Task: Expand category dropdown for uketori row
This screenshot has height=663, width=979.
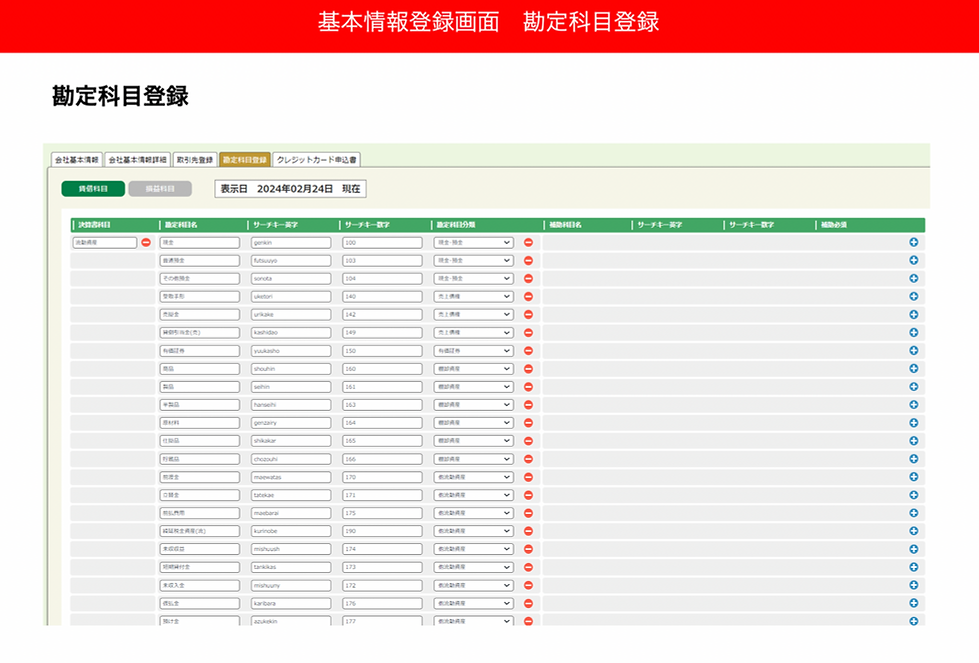Action: [x=473, y=297]
